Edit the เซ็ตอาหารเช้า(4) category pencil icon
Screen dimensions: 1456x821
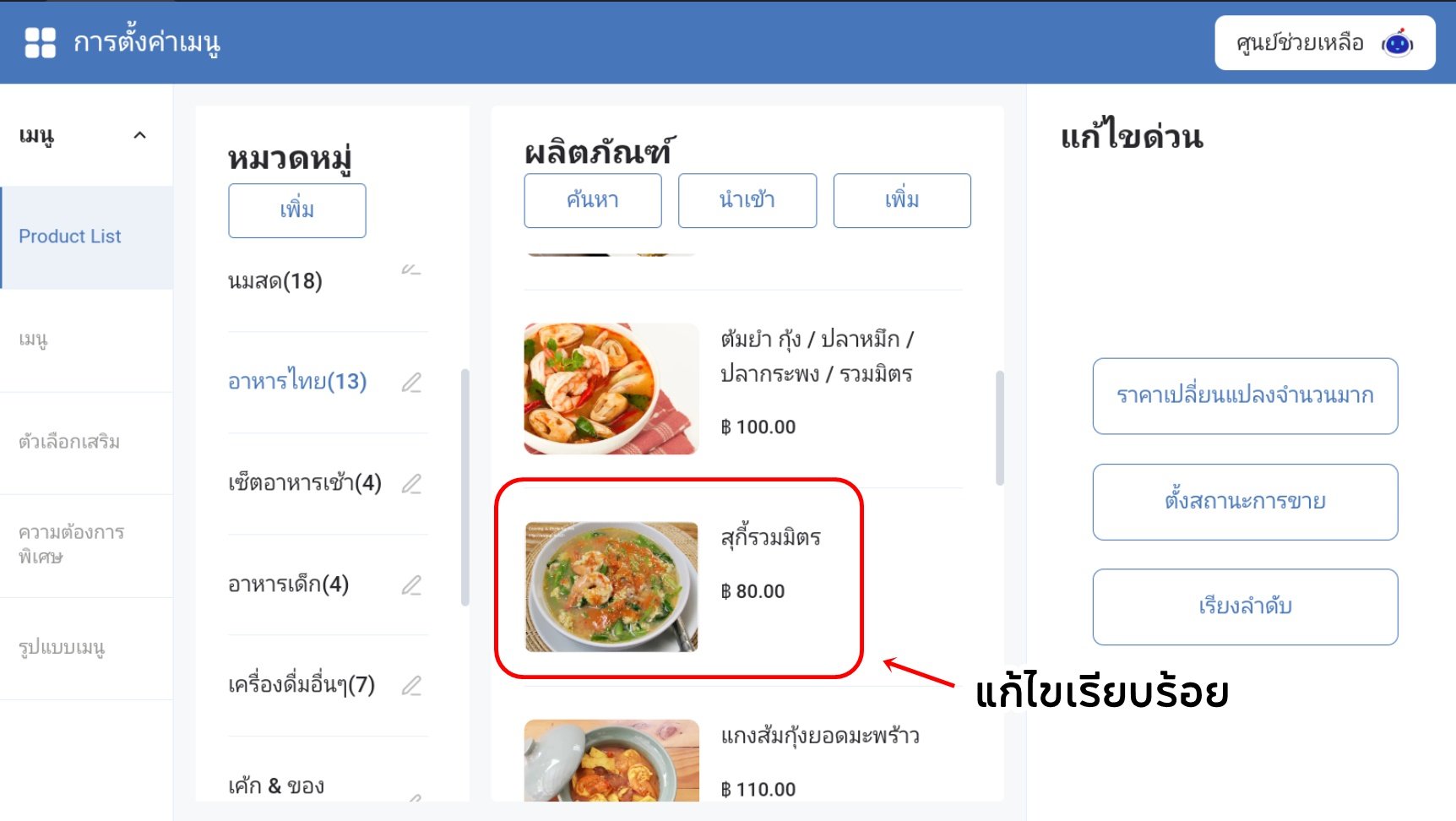click(x=411, y=484)
